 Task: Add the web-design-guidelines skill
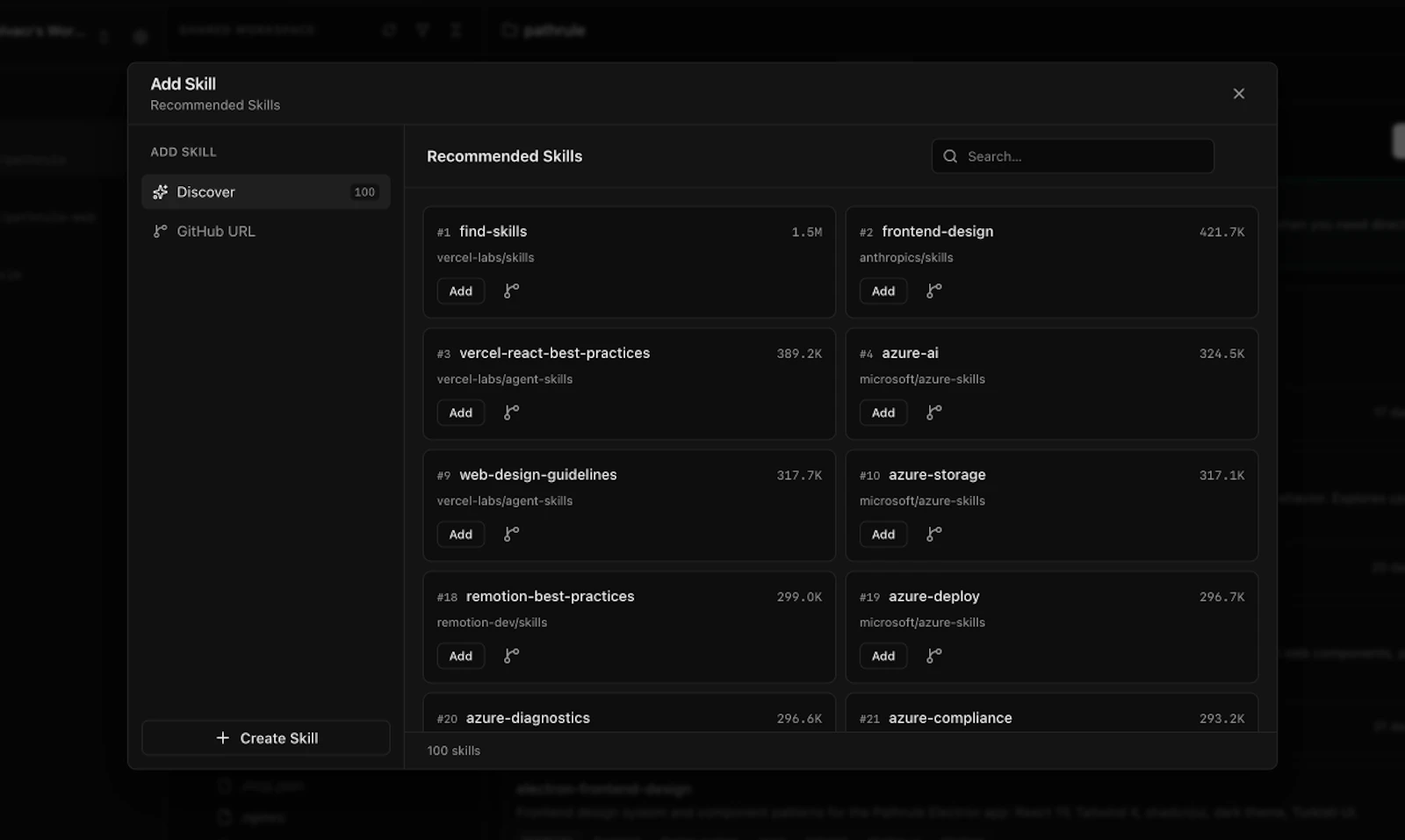tap(461, 534)
